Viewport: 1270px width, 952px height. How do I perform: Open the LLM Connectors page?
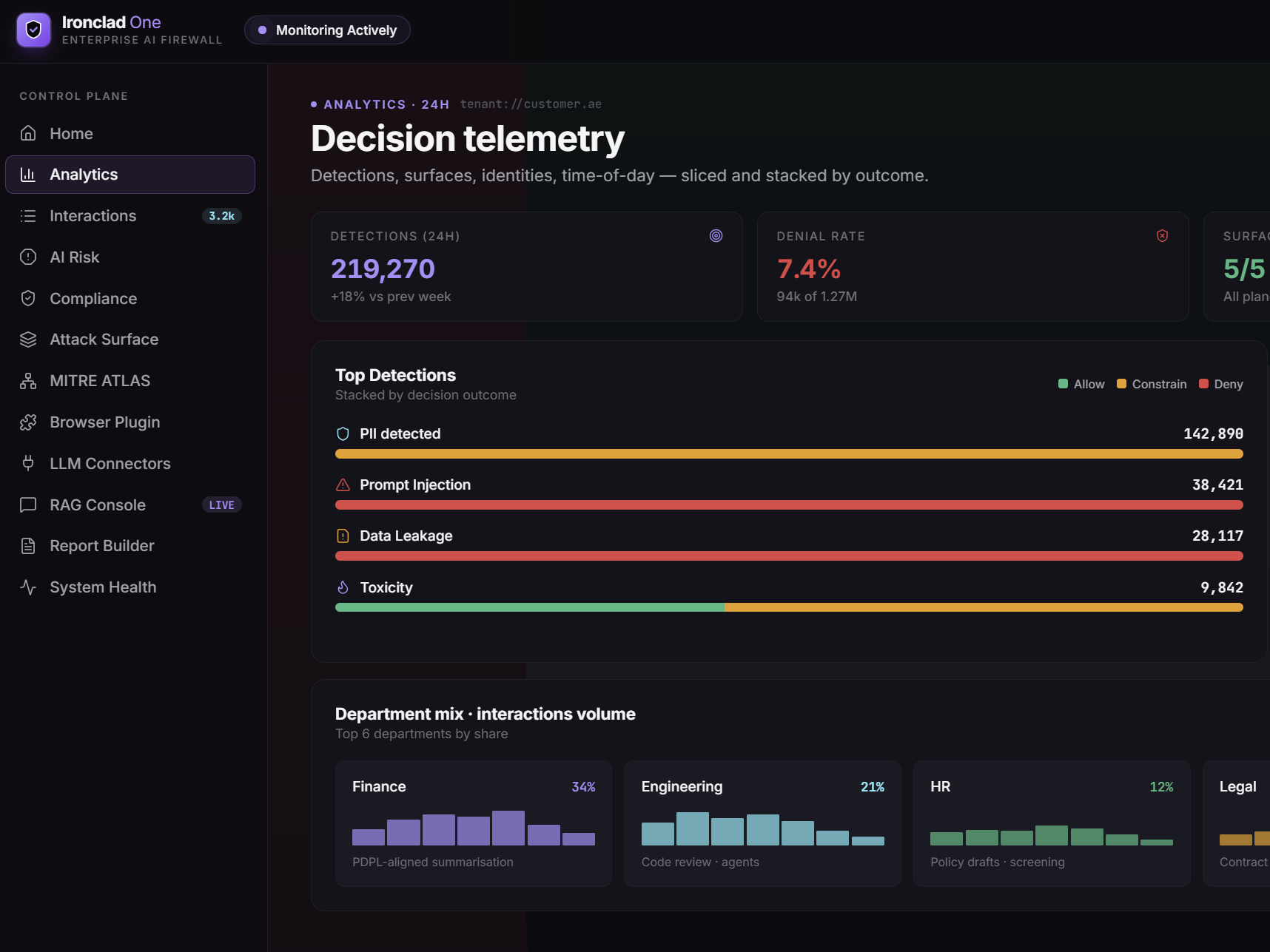coord(130,463)
